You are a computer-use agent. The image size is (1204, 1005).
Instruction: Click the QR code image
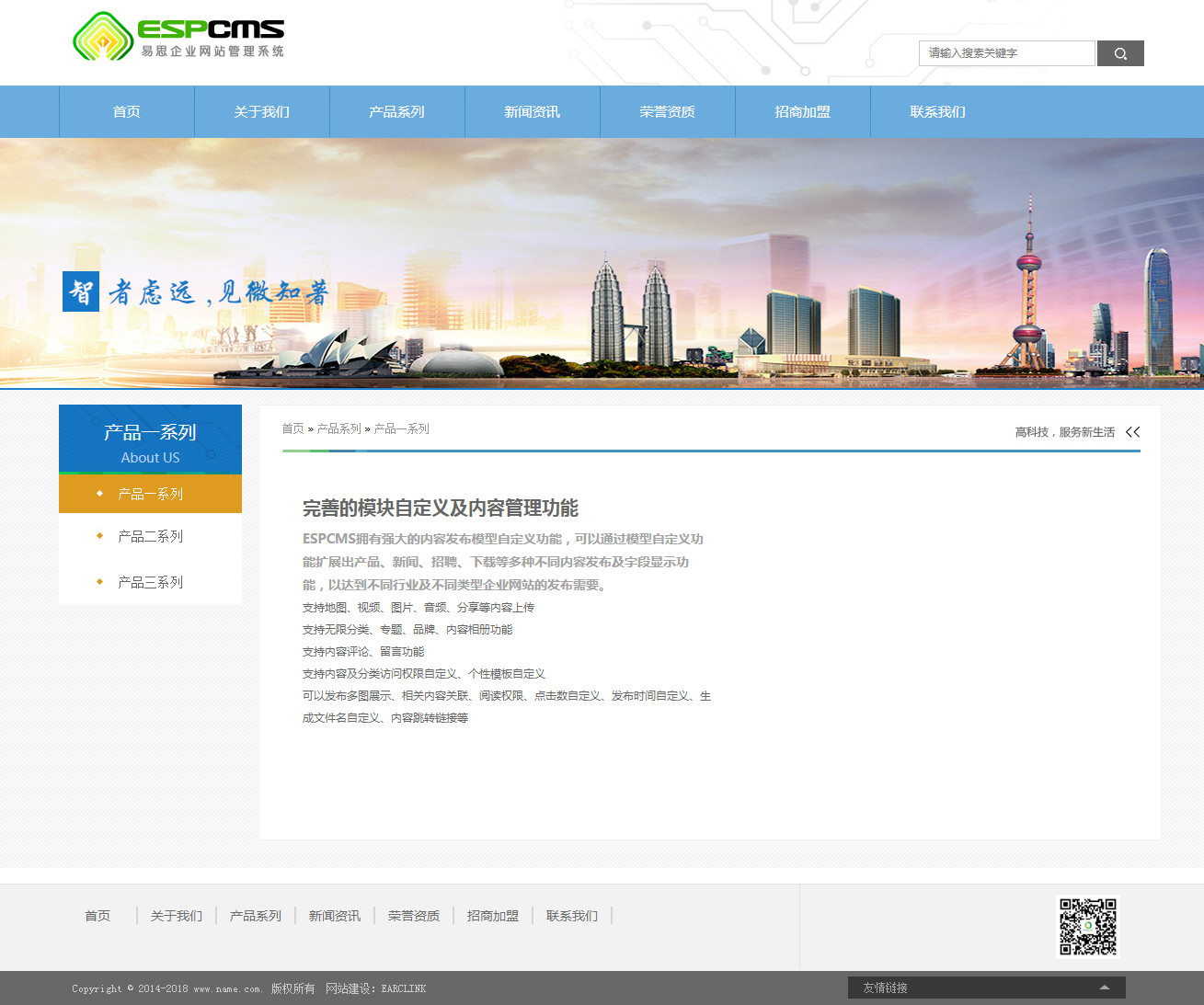click(x=1087, y=927)
